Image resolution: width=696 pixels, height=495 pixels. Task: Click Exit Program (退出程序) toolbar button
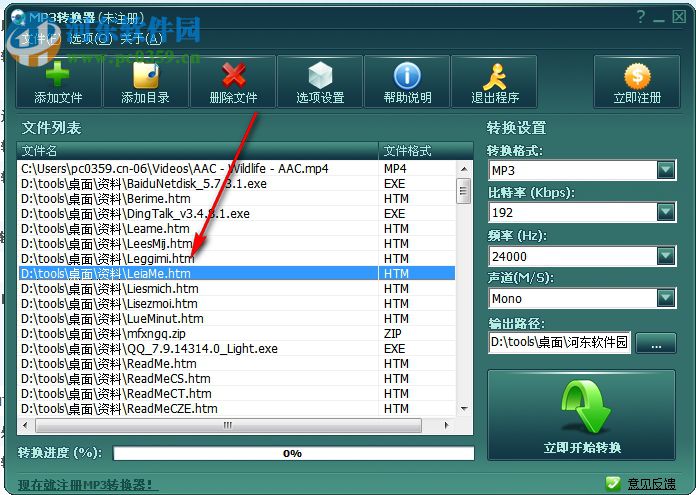point(494,82)
